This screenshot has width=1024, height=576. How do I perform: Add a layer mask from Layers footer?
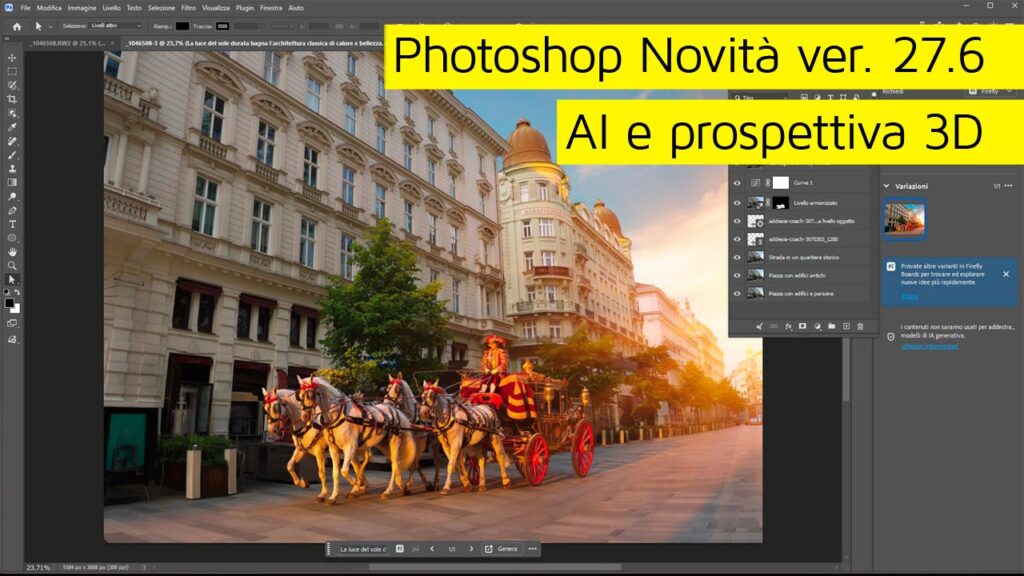tap(803, 326)
